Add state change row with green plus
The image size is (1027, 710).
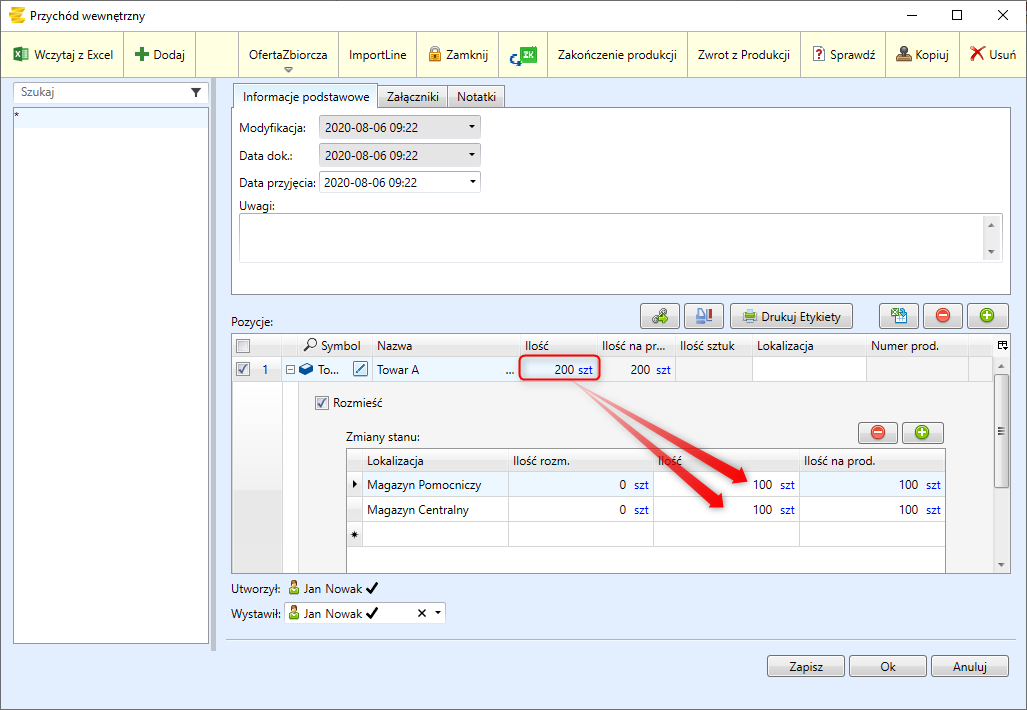pyautogui.click(x=922, y=433)
